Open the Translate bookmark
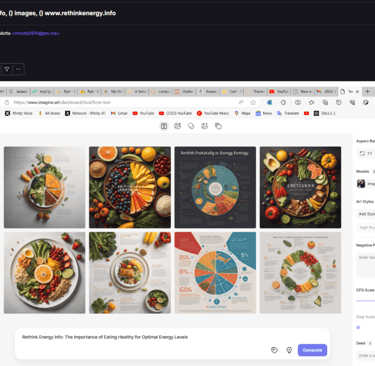375x366 pixels. point(288,113)
